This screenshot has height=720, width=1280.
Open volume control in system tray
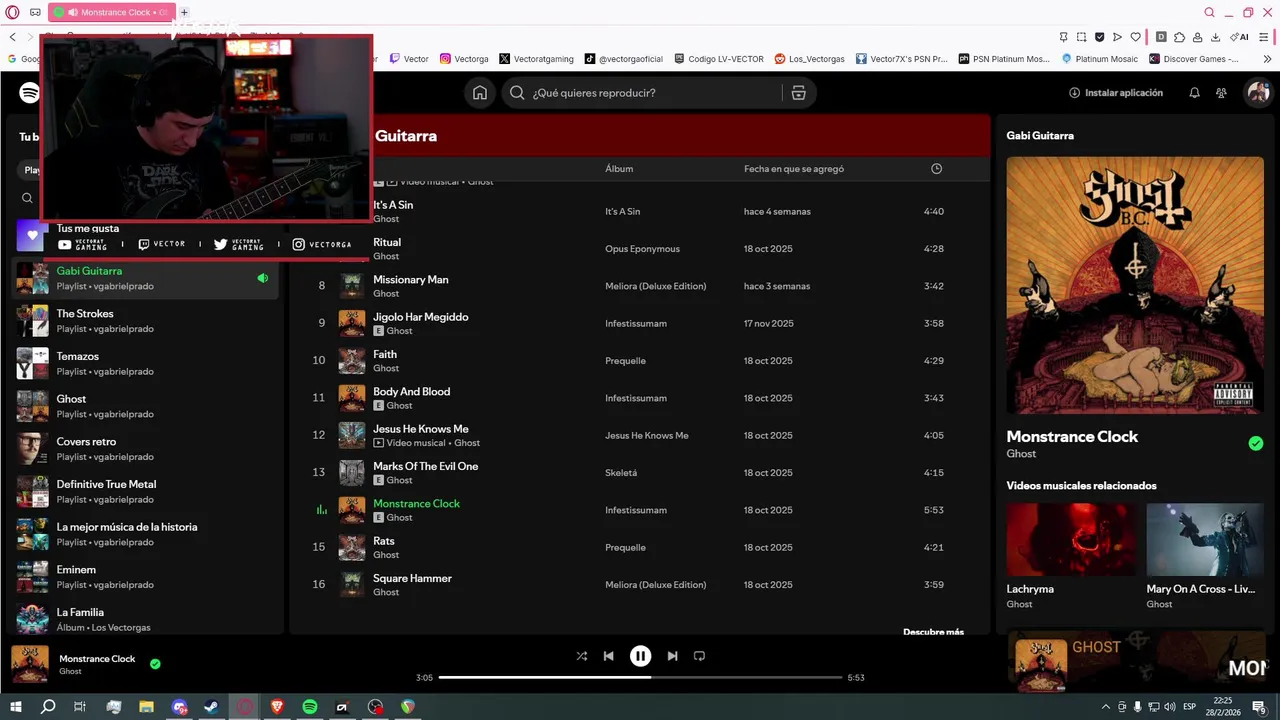pyautogui.click(x=1169, y=707)
